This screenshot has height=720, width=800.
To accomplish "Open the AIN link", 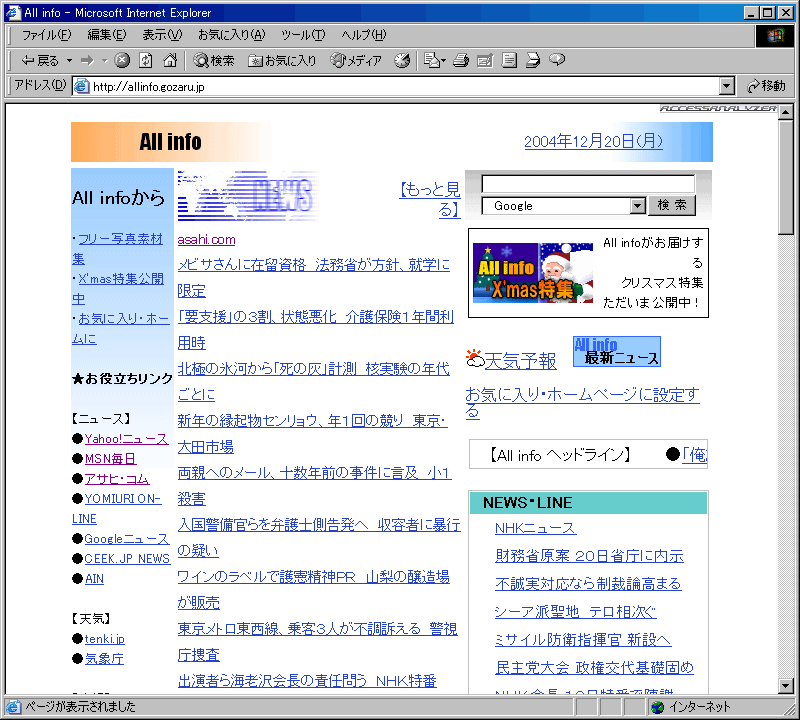I will coord(94,579).
